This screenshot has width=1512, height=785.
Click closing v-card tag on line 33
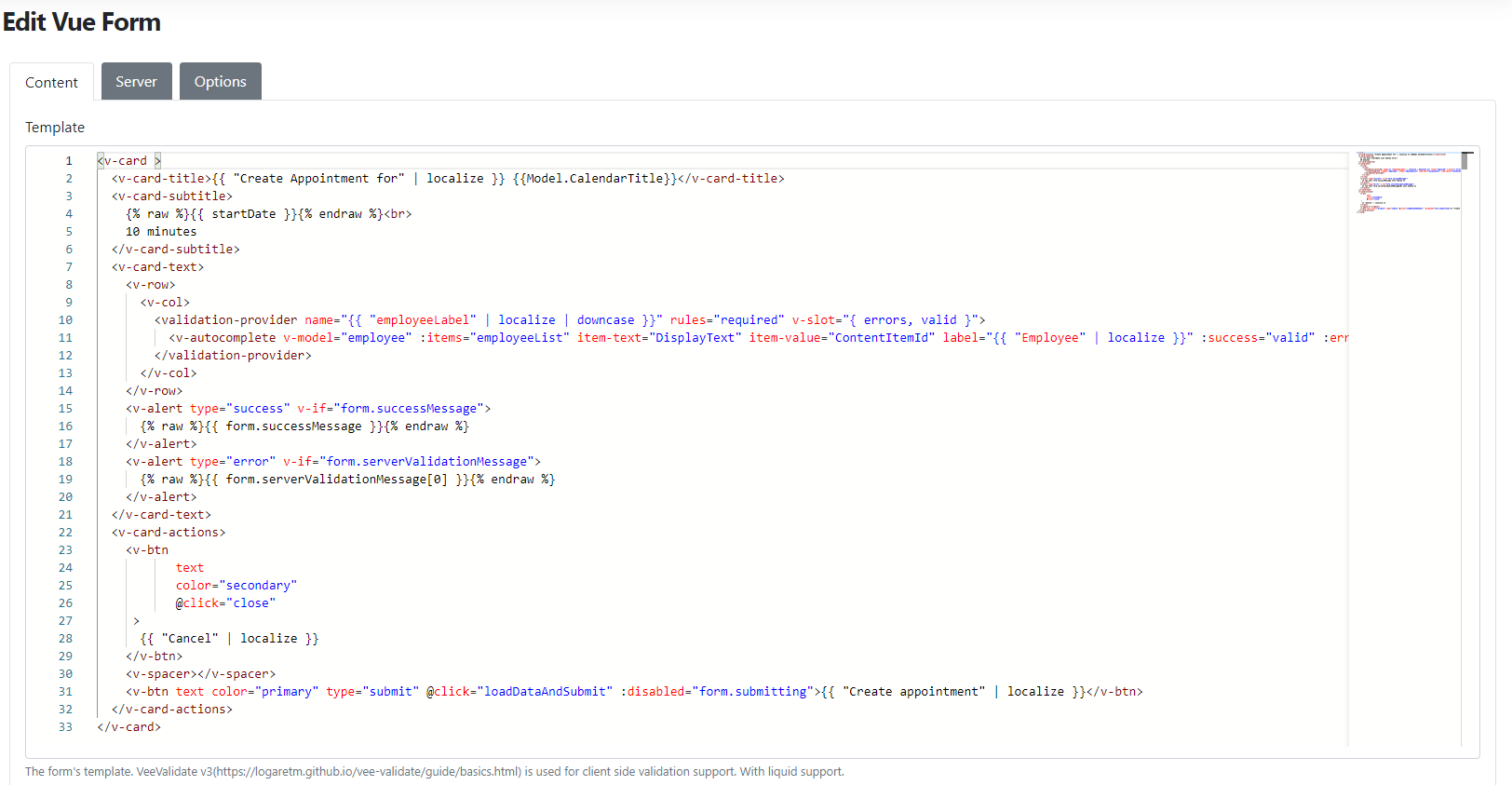[129, 727]
